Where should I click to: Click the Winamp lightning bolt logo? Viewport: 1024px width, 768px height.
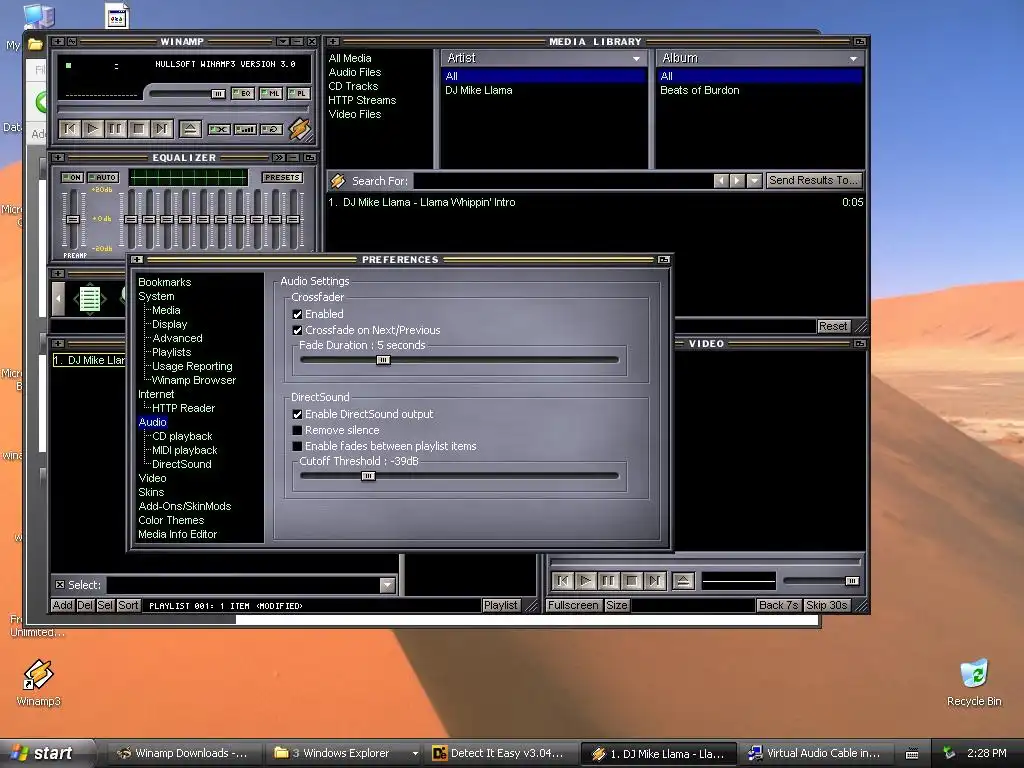(300, 128)
